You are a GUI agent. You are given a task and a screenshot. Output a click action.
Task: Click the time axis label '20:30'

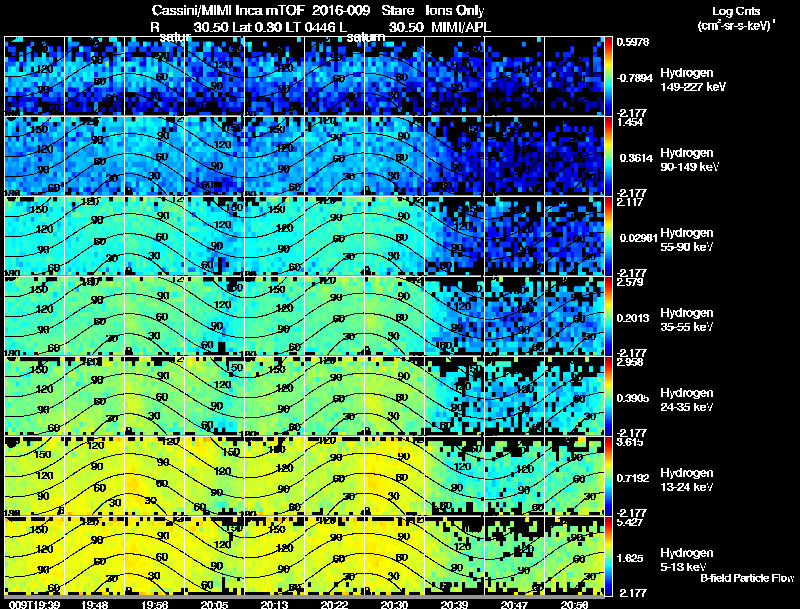coord(394,604)
